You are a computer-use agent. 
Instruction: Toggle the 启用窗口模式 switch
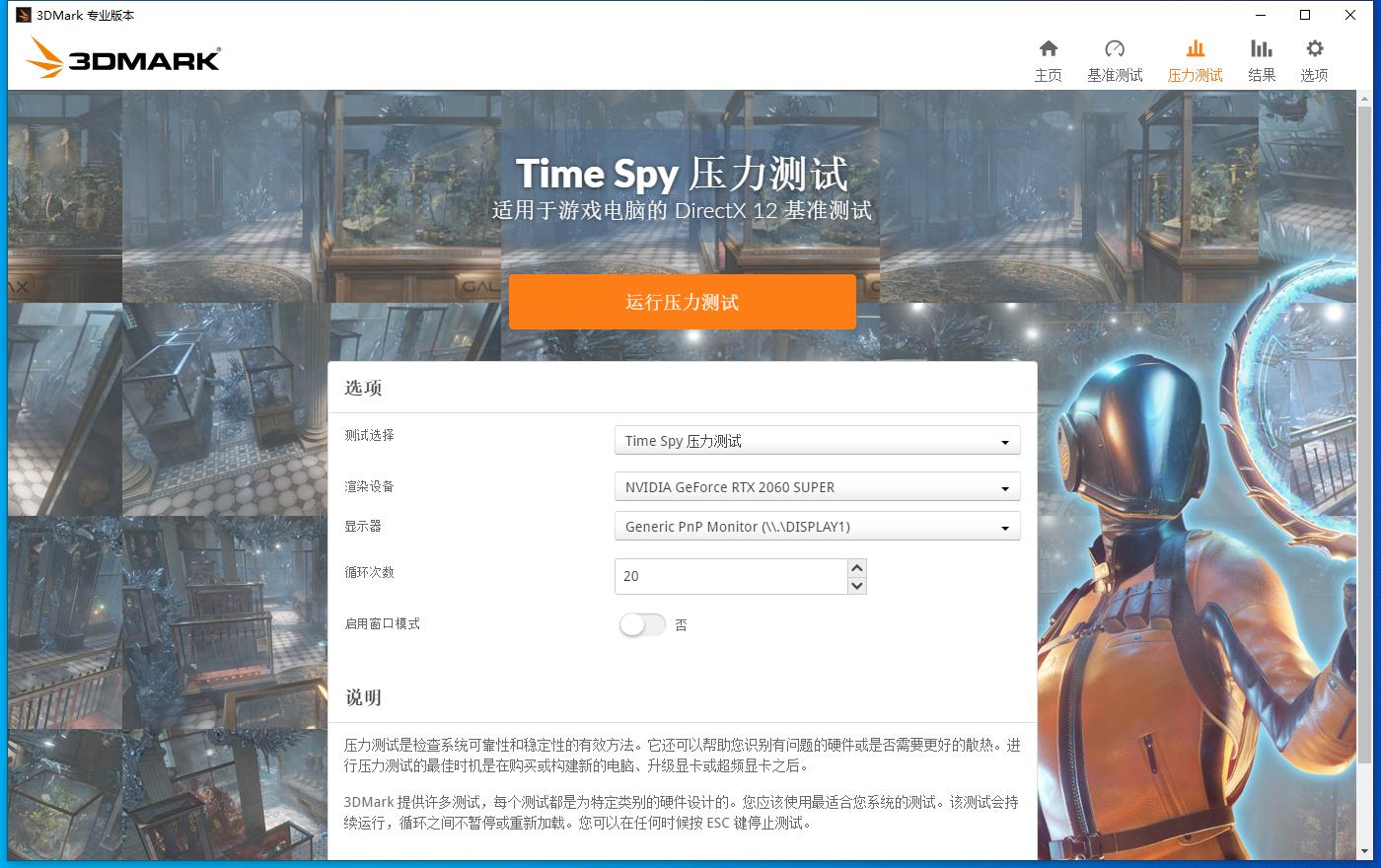(x=642, y=624)
